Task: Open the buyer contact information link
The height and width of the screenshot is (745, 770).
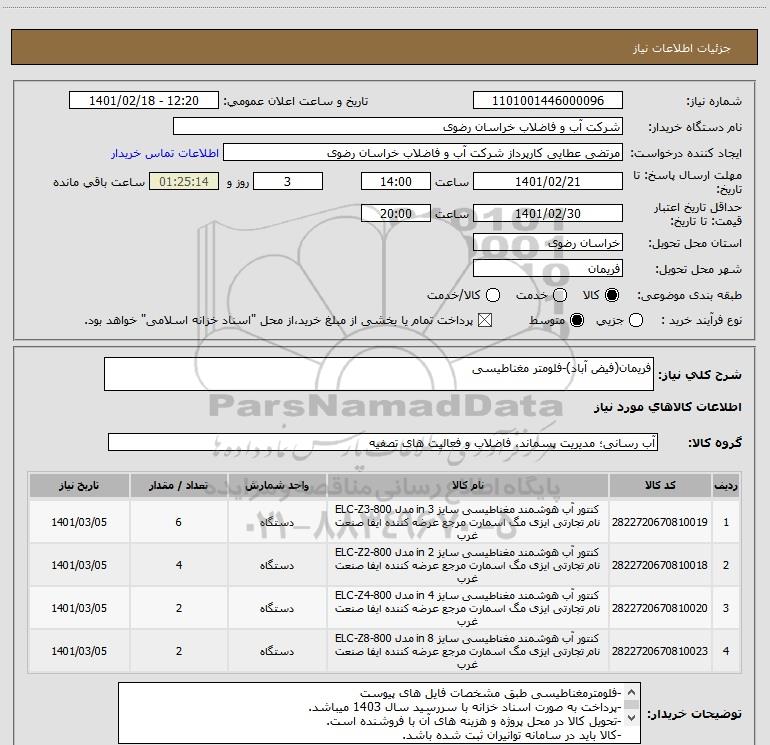Action: [x=165, y=153]
